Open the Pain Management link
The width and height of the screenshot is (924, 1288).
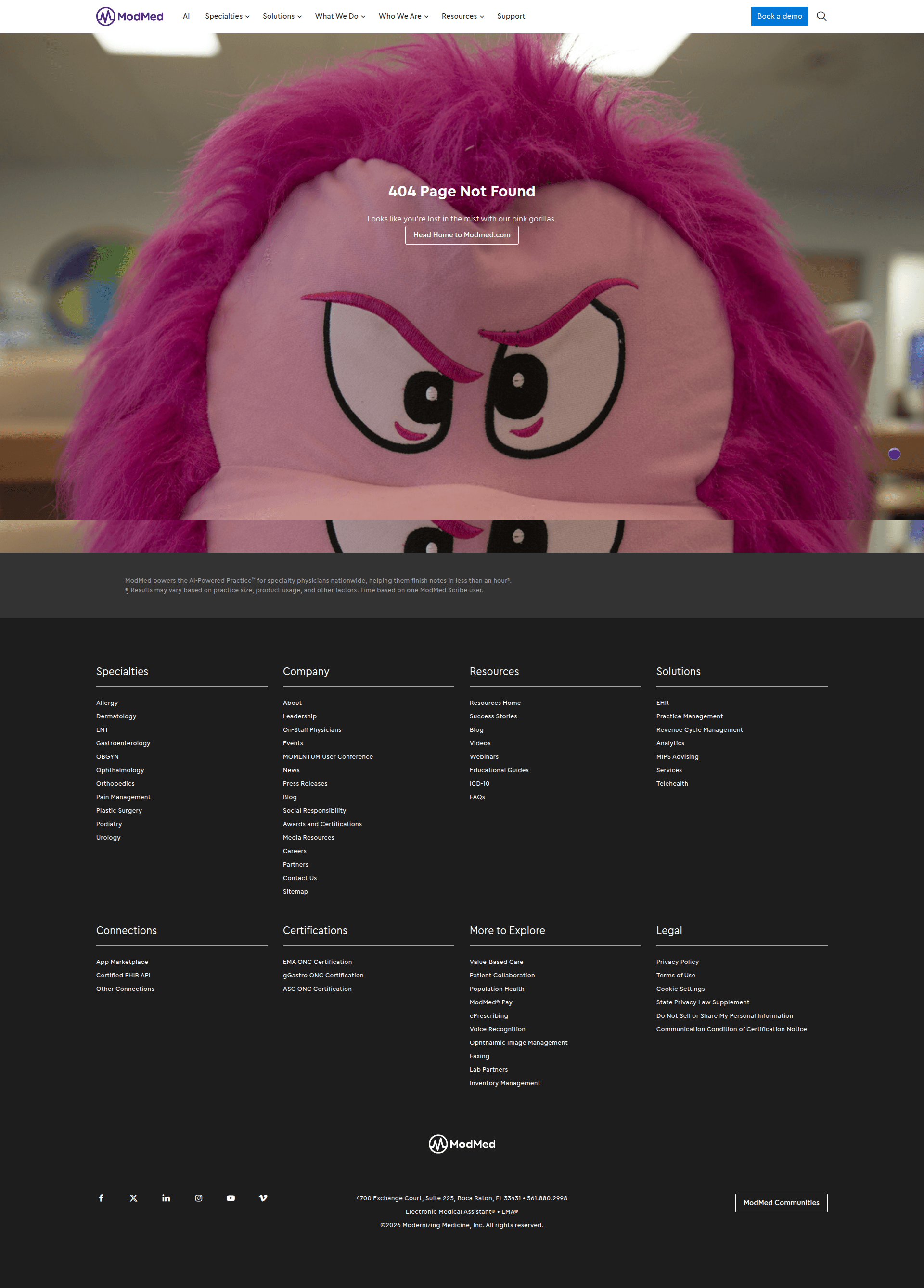click(x=123, y=797)
